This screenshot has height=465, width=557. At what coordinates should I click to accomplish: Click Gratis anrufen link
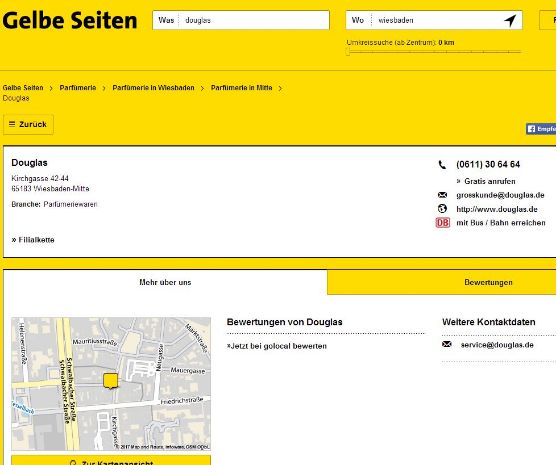(x=486, y=181)
